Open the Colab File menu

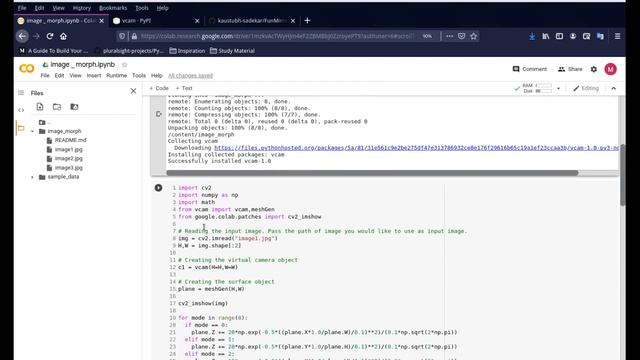click(45, 76)
